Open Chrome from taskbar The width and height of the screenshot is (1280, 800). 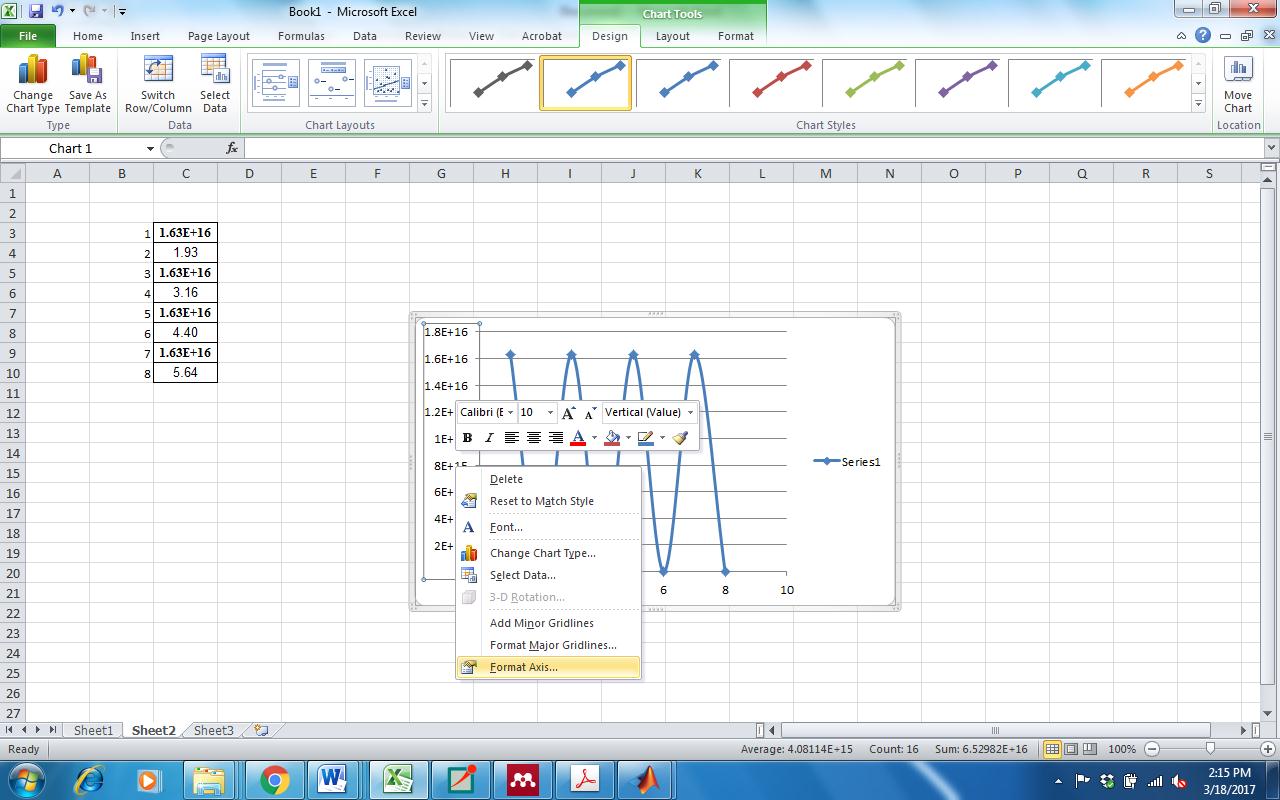pos(274,779)
